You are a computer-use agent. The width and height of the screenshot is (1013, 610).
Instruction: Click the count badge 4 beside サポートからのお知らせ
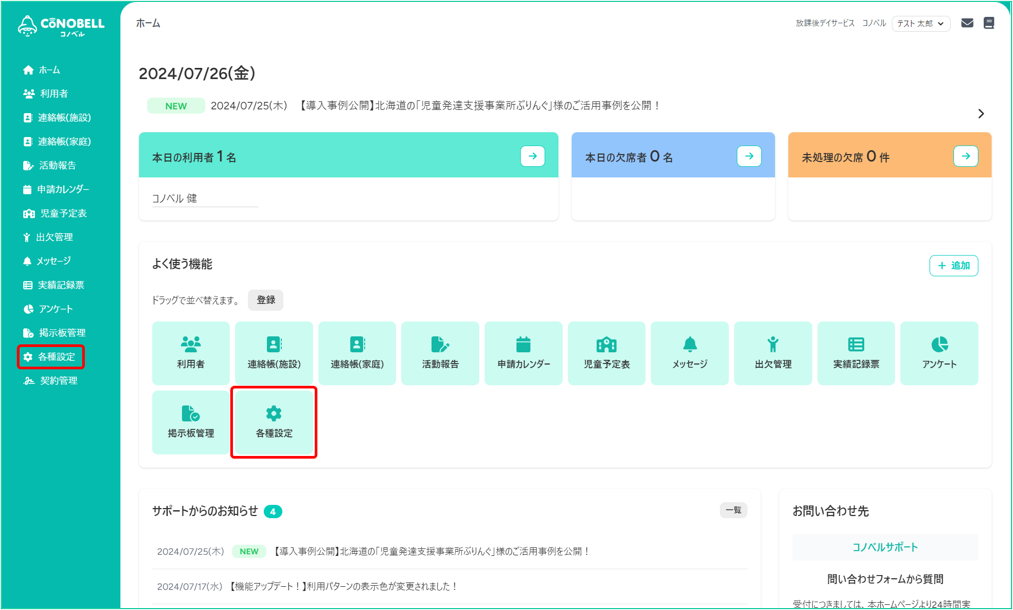click(273, 512)
